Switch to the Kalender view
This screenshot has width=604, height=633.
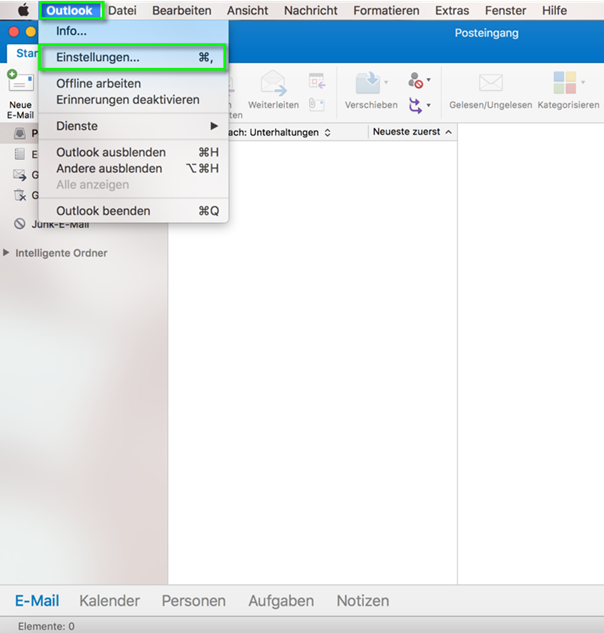[x=109, y=601]
